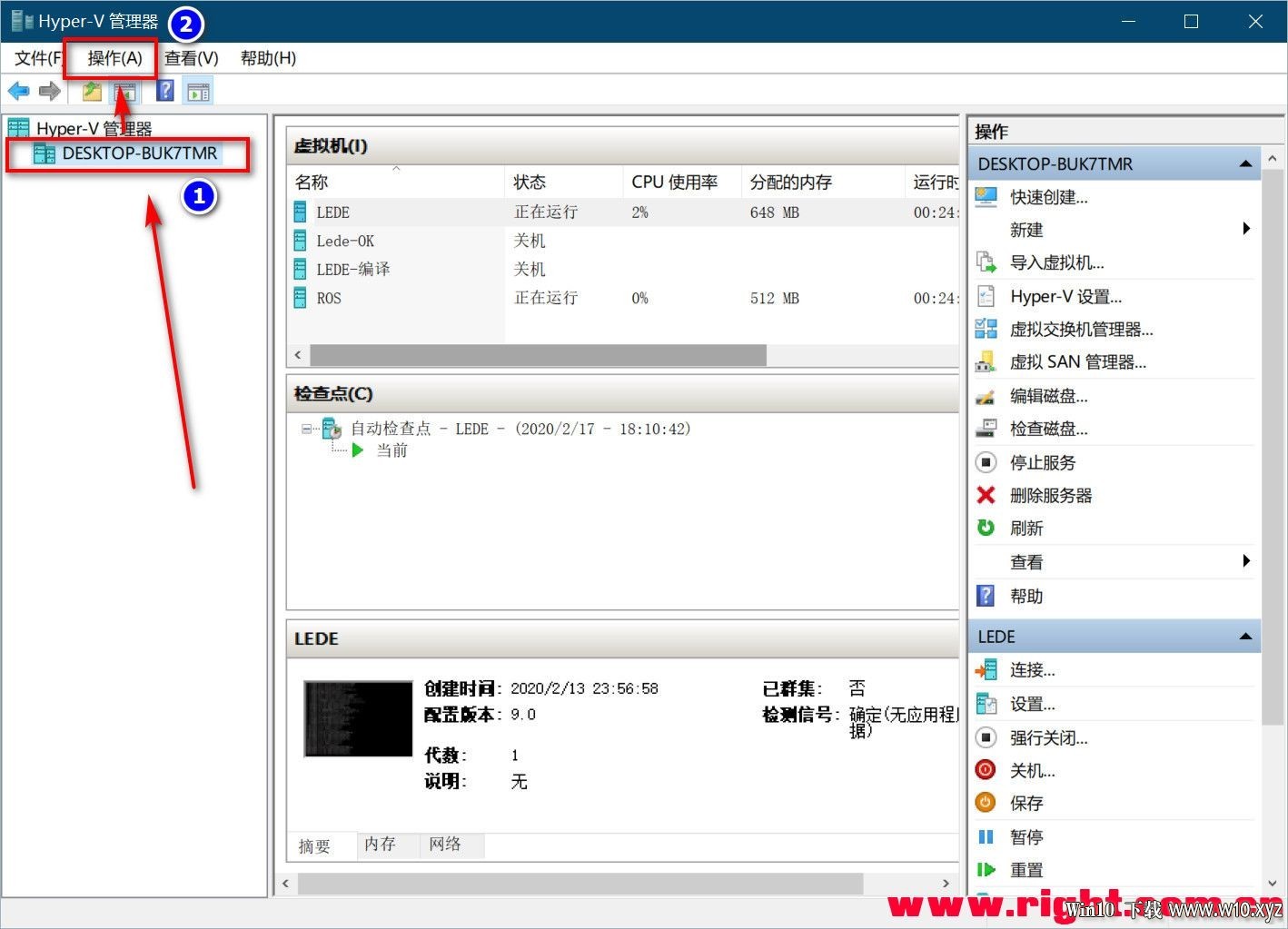Click the Stop Service action
Viewport: 1288px width, 929px height.
click(1042, 462)
